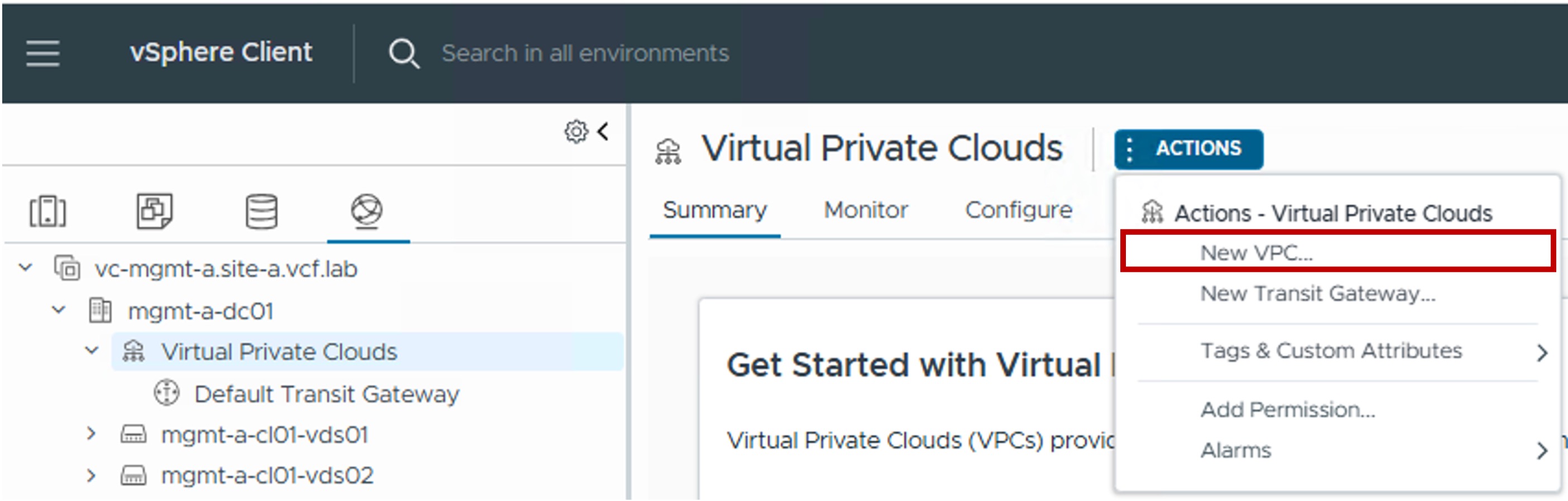Collapse the vc-mgmt-a.site-a.vcf.lab node

tap(26, 268)
